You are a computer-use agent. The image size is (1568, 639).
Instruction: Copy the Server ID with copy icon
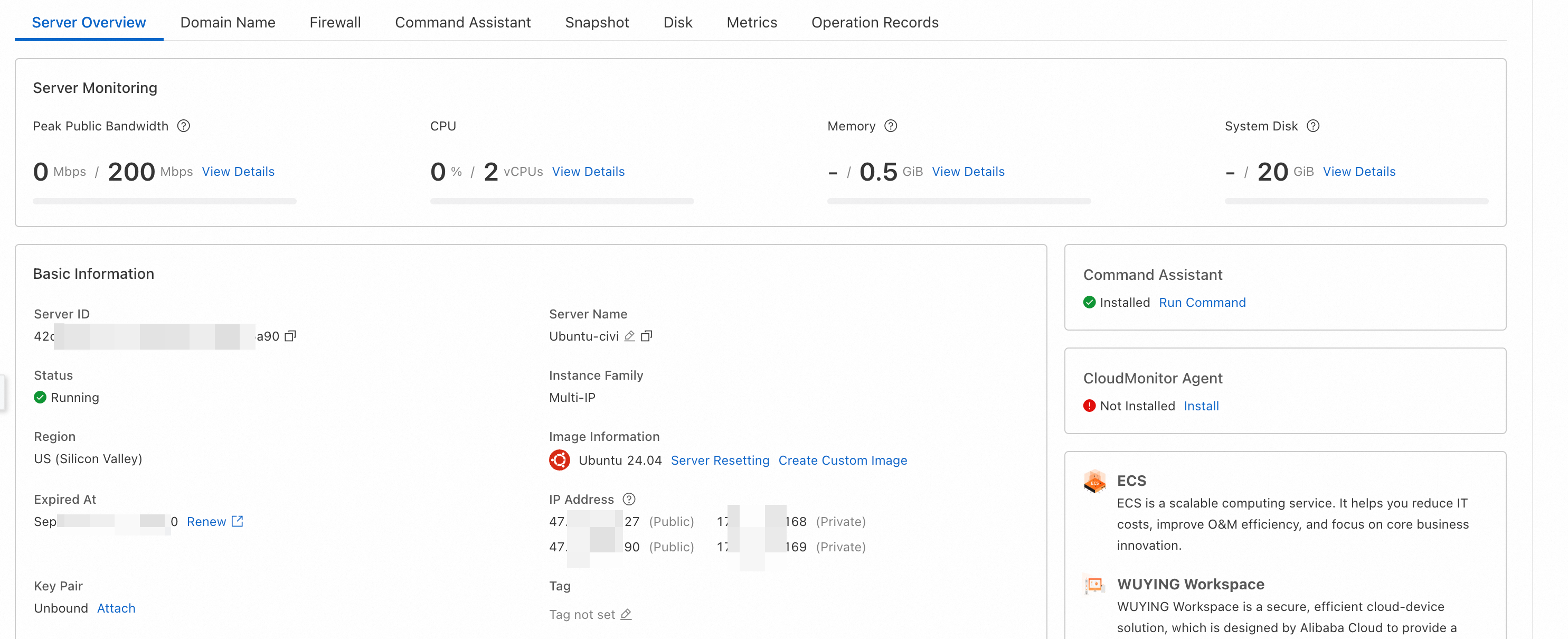coord(290,336)
